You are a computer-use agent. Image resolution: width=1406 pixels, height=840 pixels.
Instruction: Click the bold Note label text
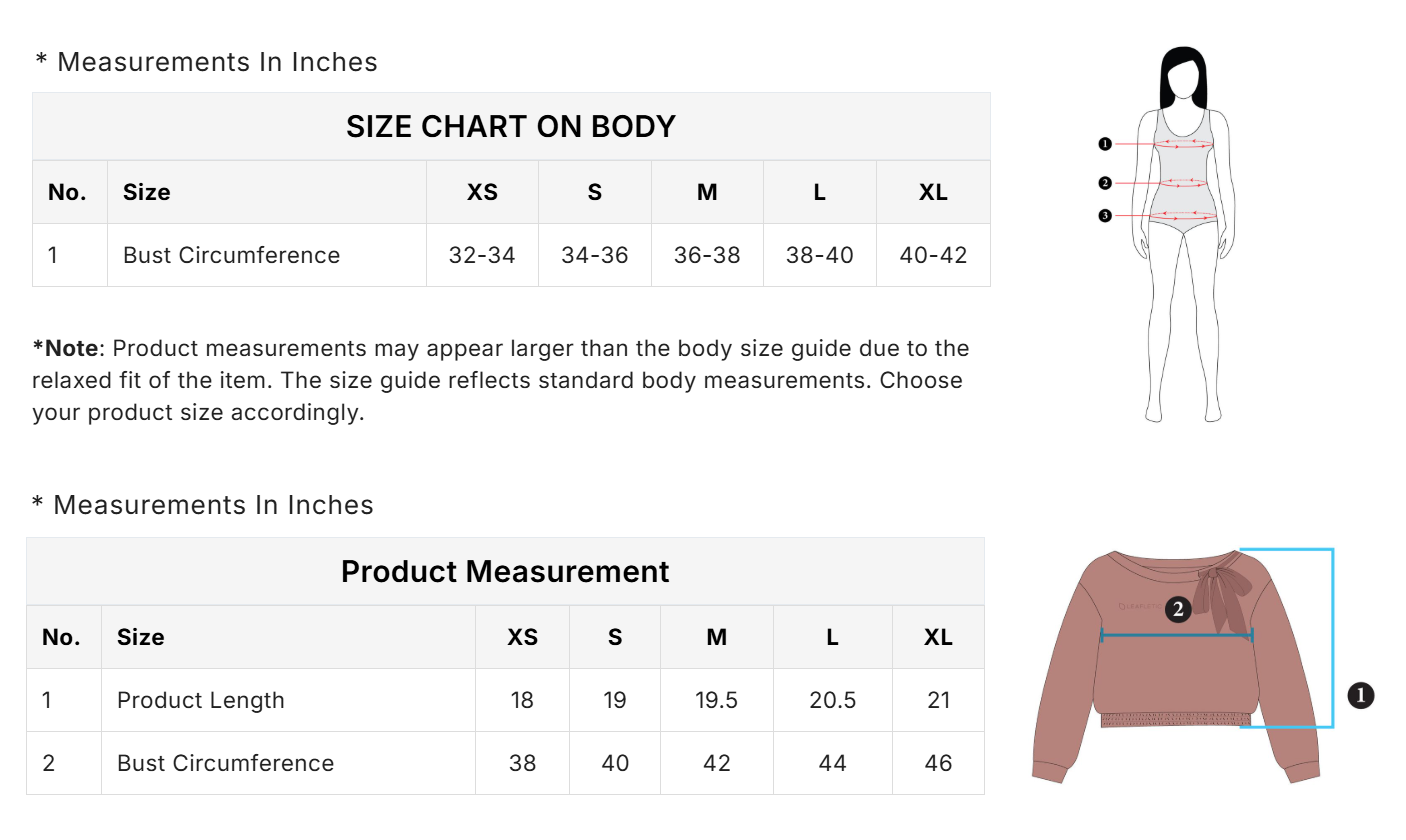click(x=67, y=349)
